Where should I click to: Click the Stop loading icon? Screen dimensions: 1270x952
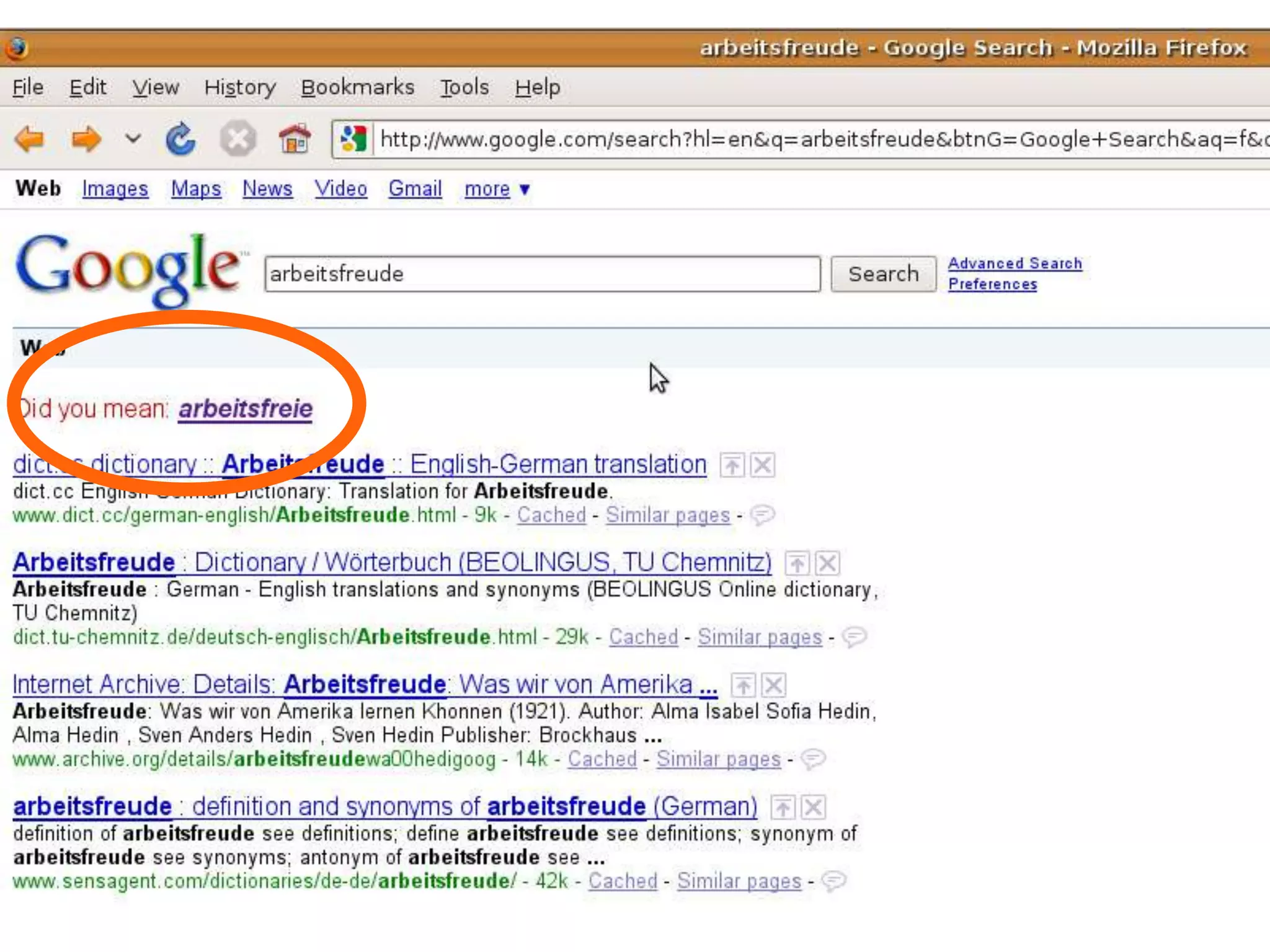pyautogui.click(x=238, y=139)
